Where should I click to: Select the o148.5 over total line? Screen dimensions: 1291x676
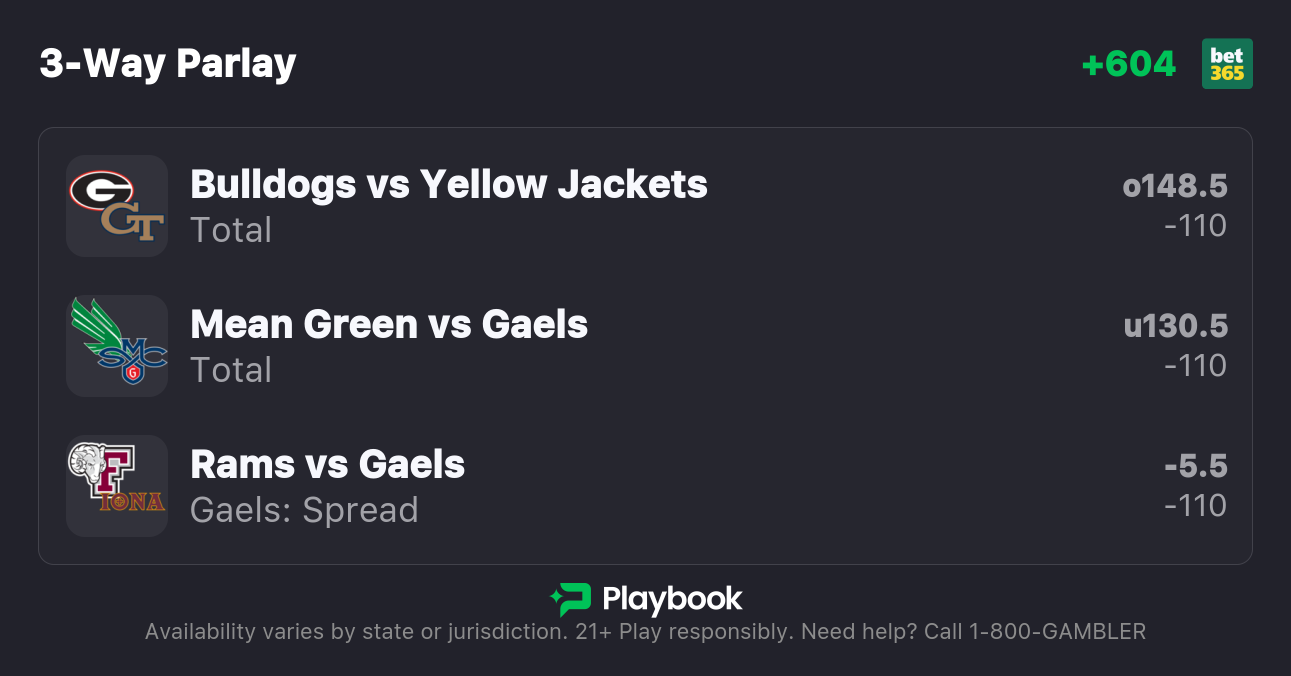point(1174,186)
